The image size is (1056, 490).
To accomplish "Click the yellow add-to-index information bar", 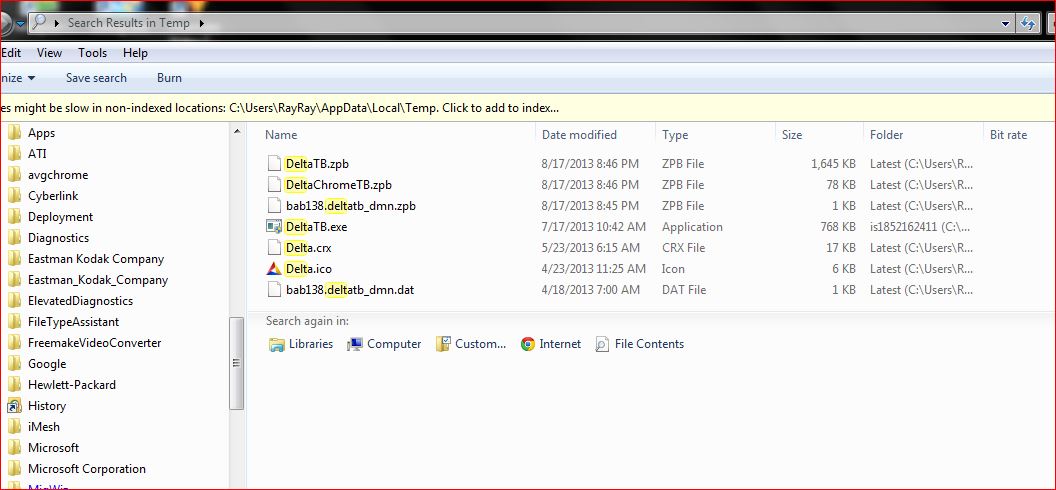I will coord(528,108).
